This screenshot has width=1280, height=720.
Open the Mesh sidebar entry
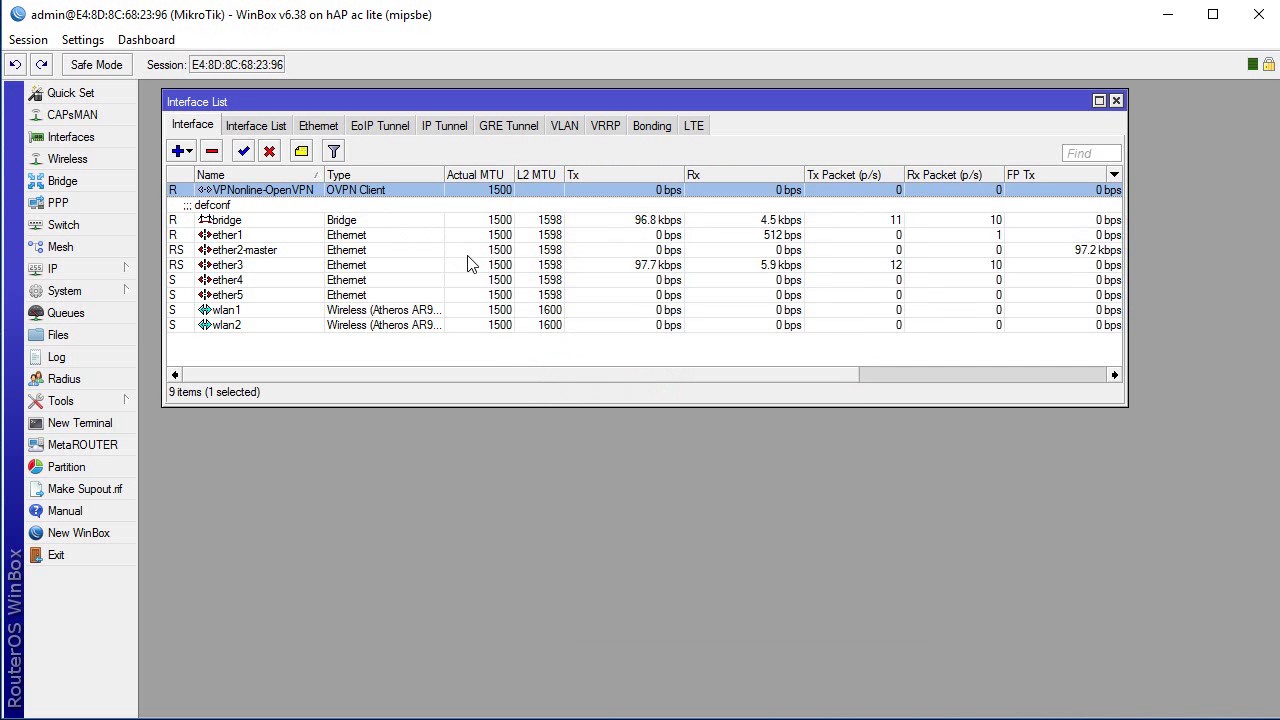tap(60, 247)
